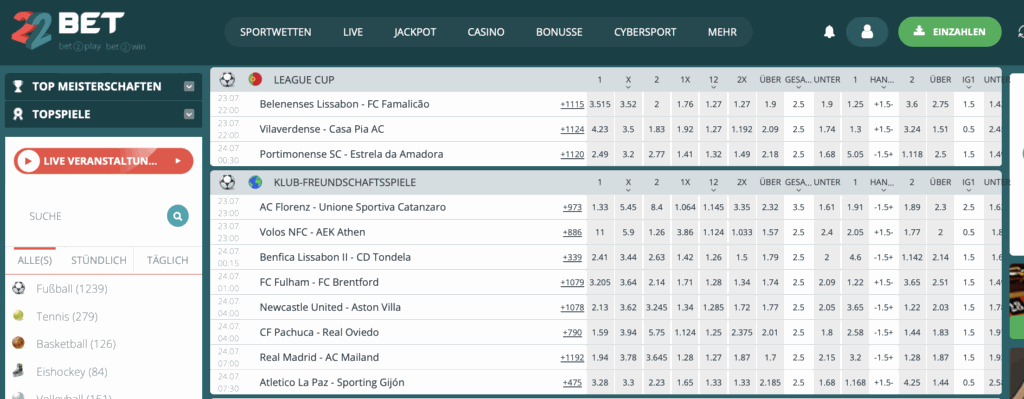
Task: Select odds 3.515 for Belenenses Lissabon win
Action: tap(600, 104)
